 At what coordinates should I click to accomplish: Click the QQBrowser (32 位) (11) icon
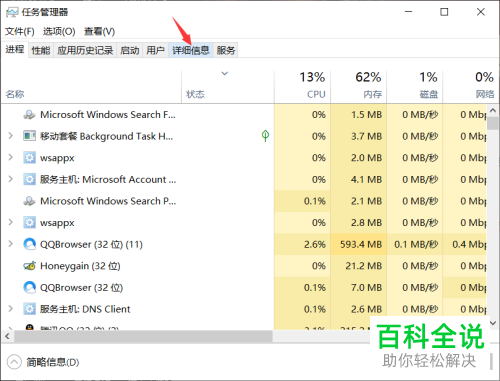tap(29, 244)
